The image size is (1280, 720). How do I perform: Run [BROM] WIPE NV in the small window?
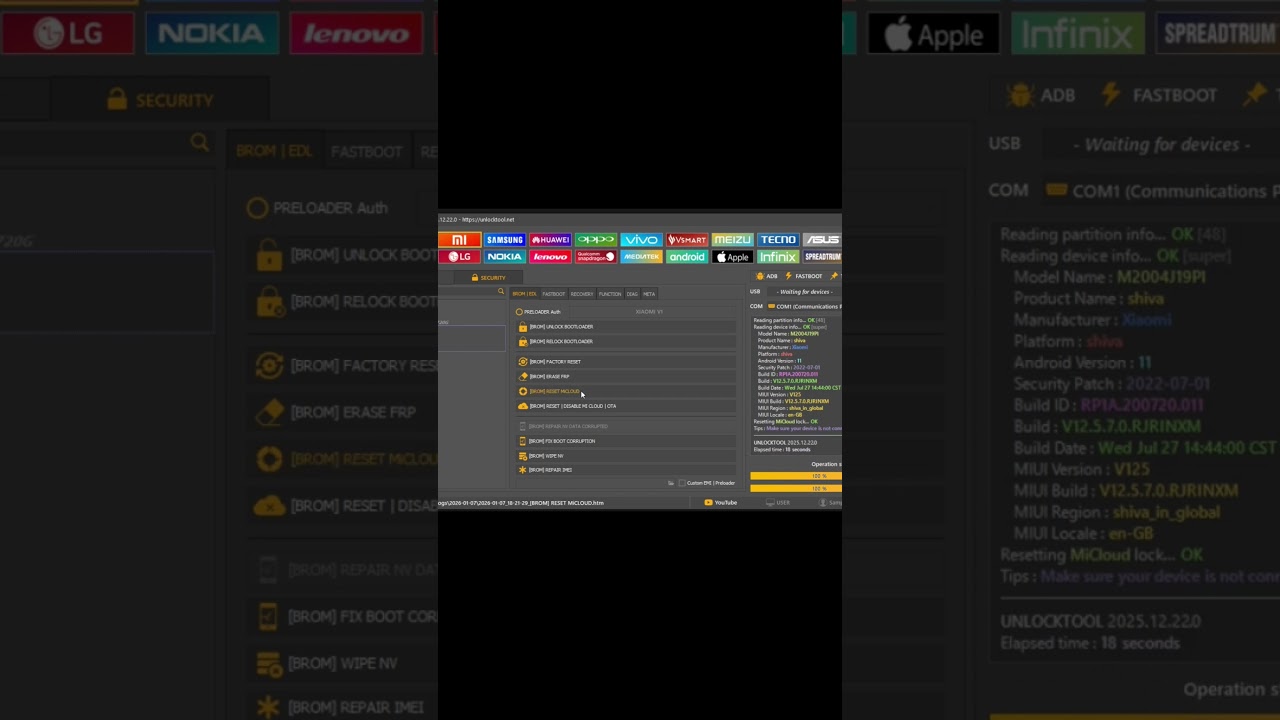tap(625, 456)
